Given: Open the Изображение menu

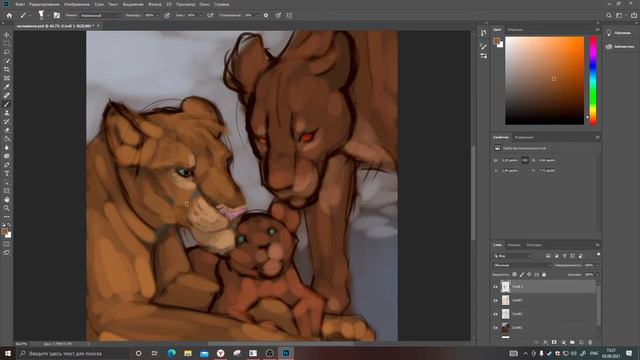Looking at the screenshot, I should 77,4.
